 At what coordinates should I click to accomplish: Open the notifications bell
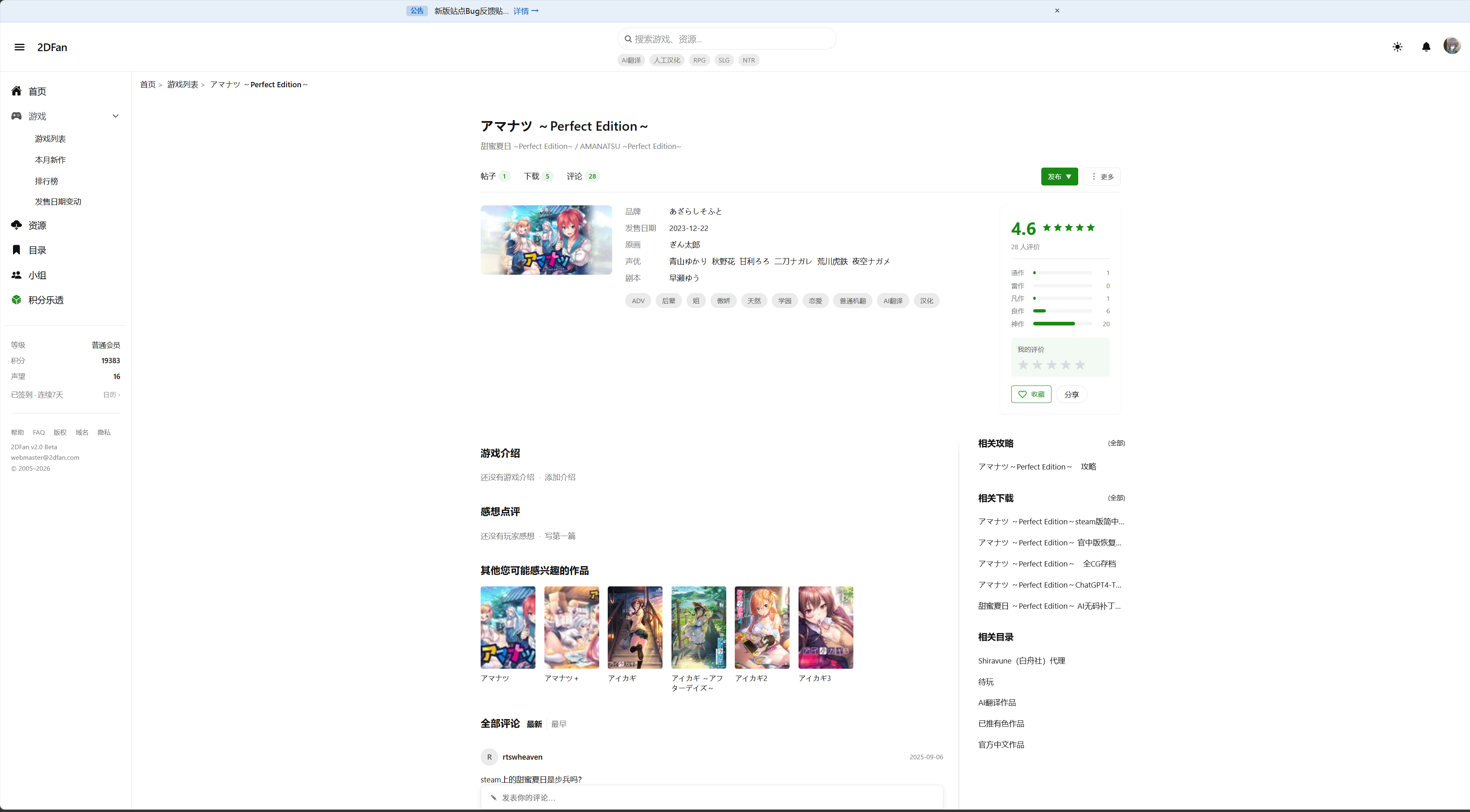tap(1426, 47)
